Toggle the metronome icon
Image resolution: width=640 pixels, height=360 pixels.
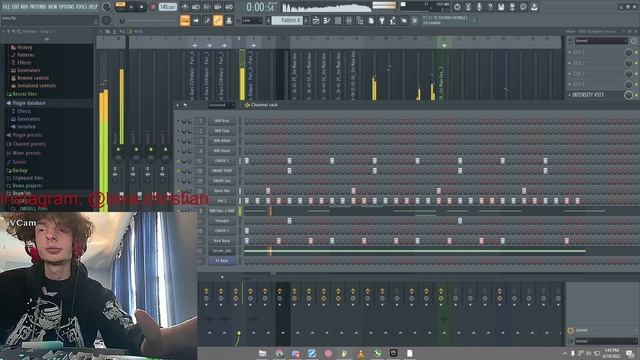[x=185, y=7]
